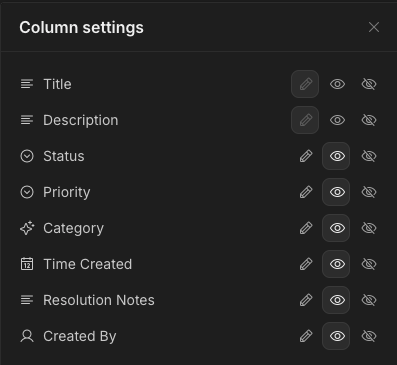
Task: Edit the Priority column with pencil icon
Action: tap(306, 192)
